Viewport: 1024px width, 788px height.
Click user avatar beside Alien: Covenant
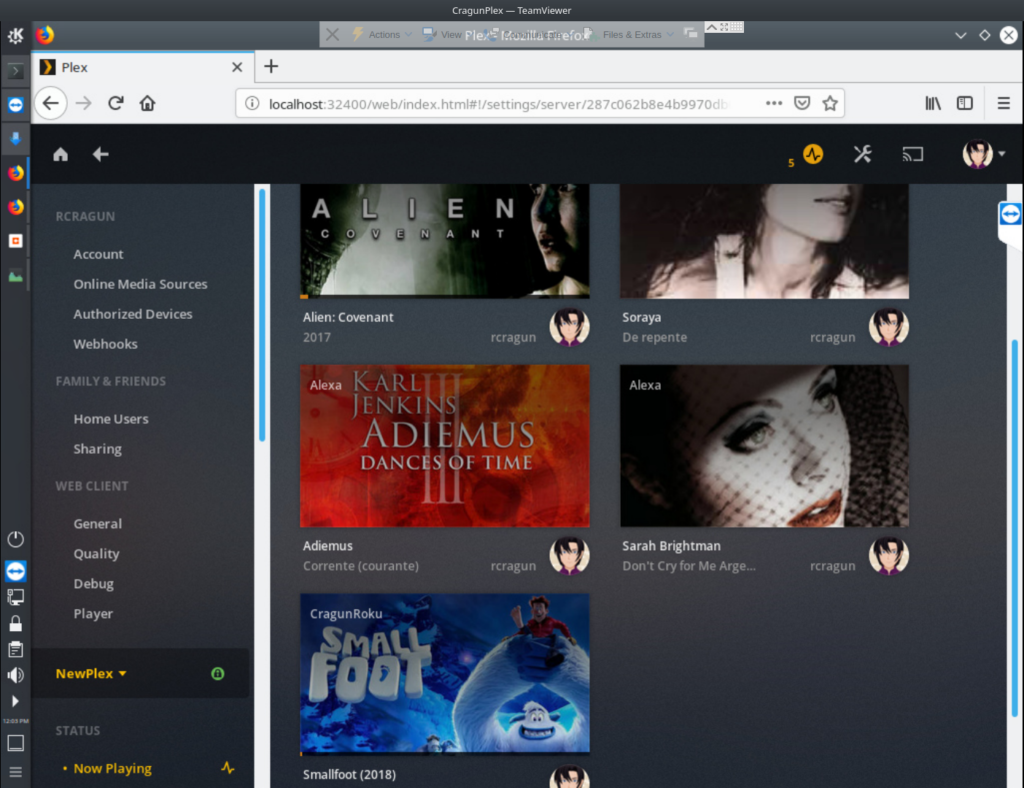pyautogui.click(x=569, y=326)
